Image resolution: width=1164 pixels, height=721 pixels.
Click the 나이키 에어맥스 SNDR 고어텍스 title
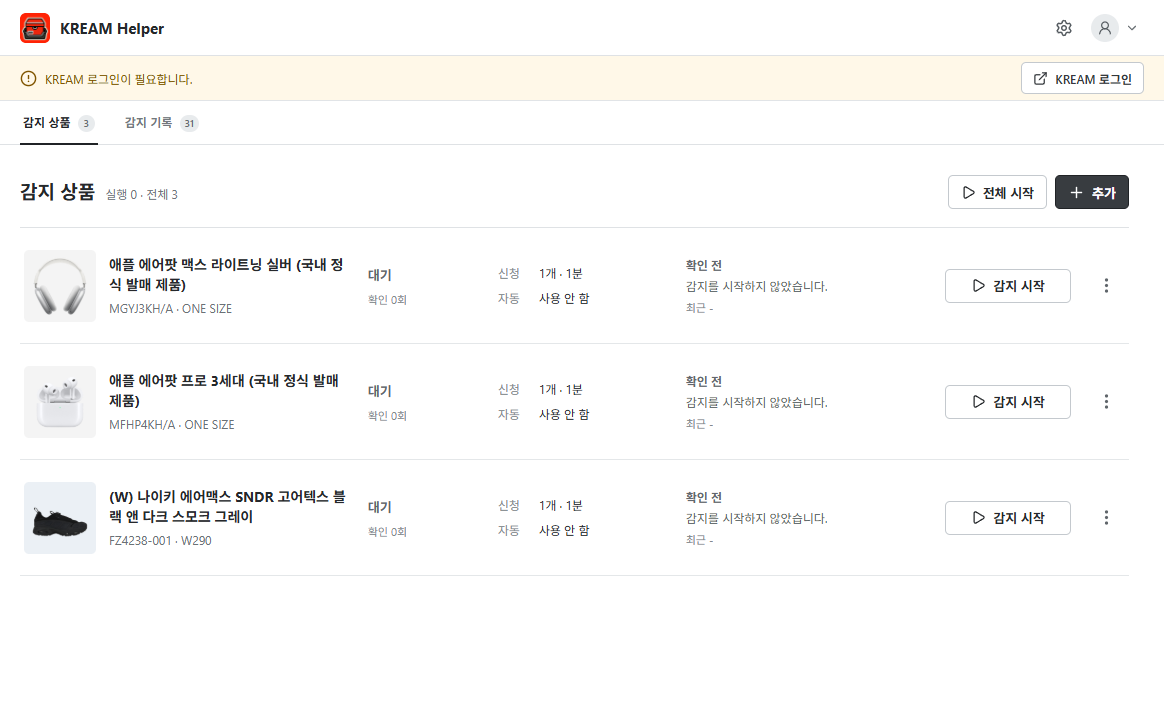pyautogui.click(x=227, y=506)
